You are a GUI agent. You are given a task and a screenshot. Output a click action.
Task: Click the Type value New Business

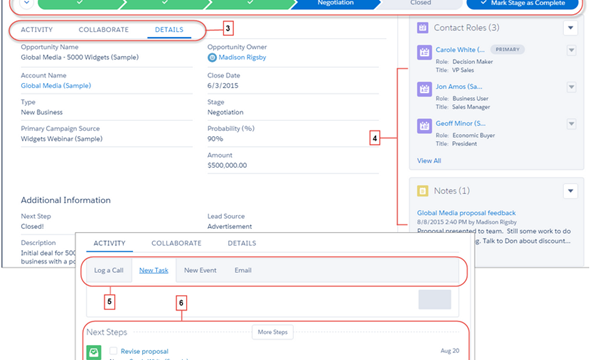tap(42, 112)
